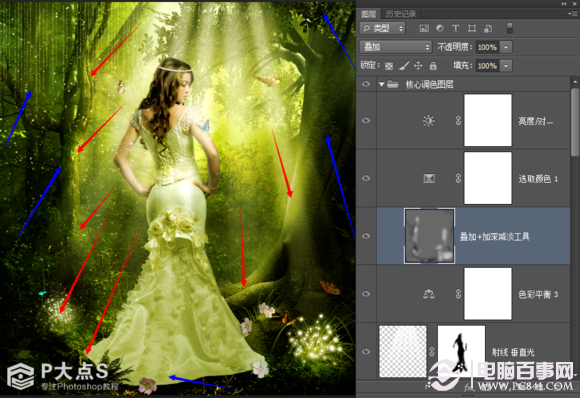Select the 核心调色图层 folder icon

click(392, 85)
